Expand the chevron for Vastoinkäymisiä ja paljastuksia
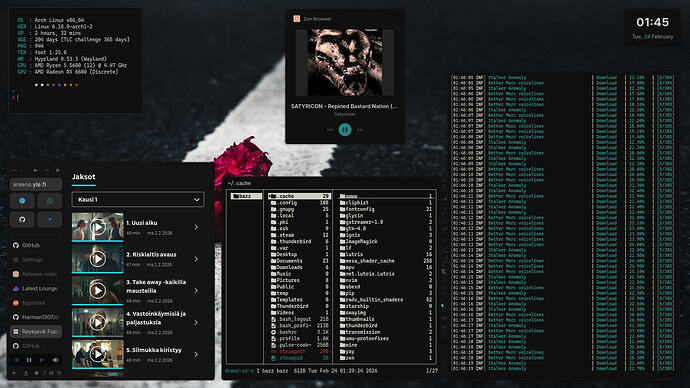This screenshot has height=388, width=690. point(196,322)
